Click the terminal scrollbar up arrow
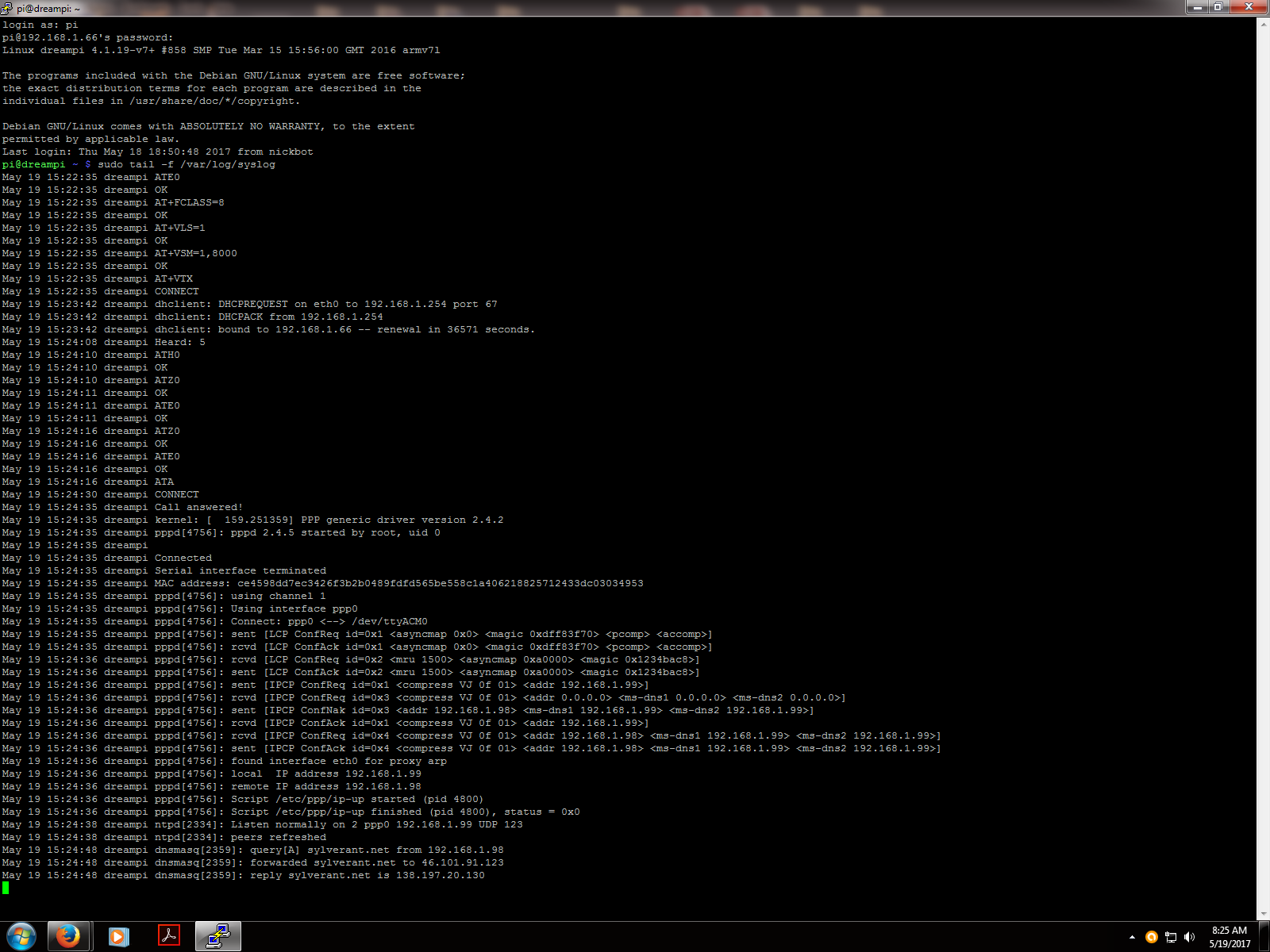Image resolution: width=1270 pixels, height=952 pixels. (1263, 24)
